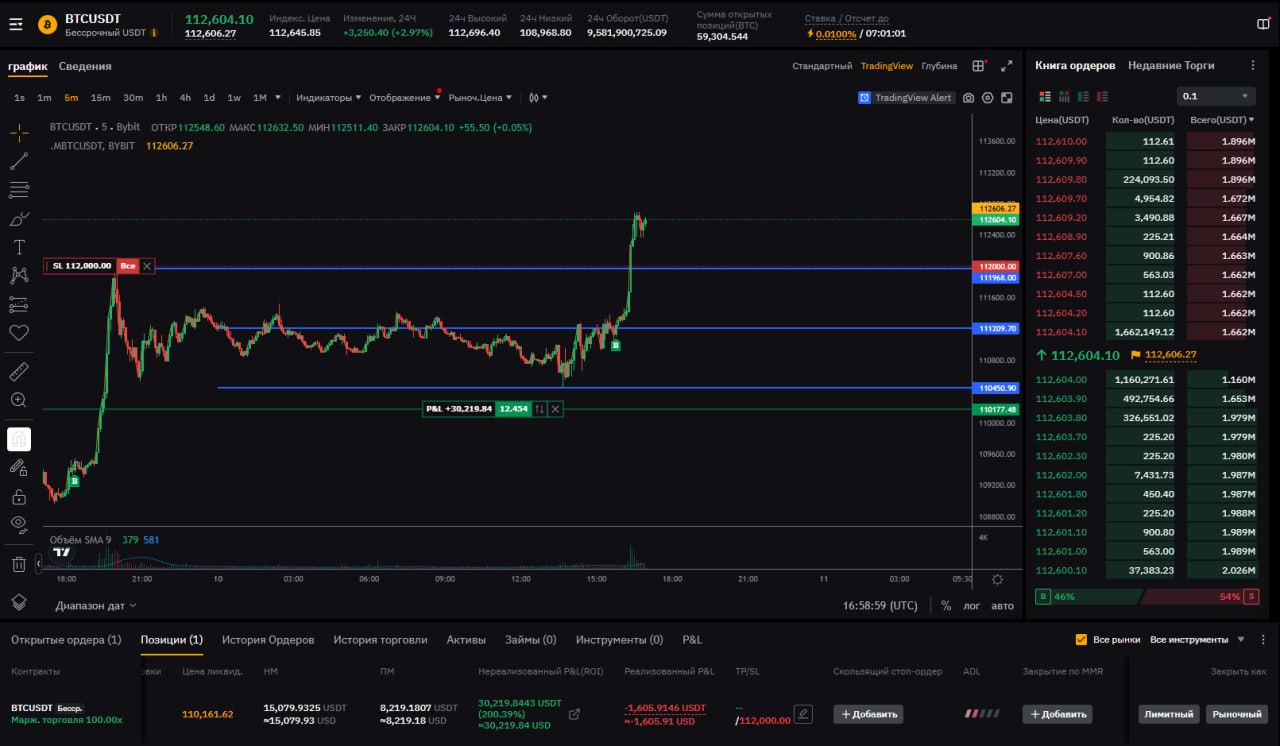The width and height of the screenshot is (1280, 746).
Task: Open the Fibonacci/horizontal lines tool group
Action: [x=19, y=190]
